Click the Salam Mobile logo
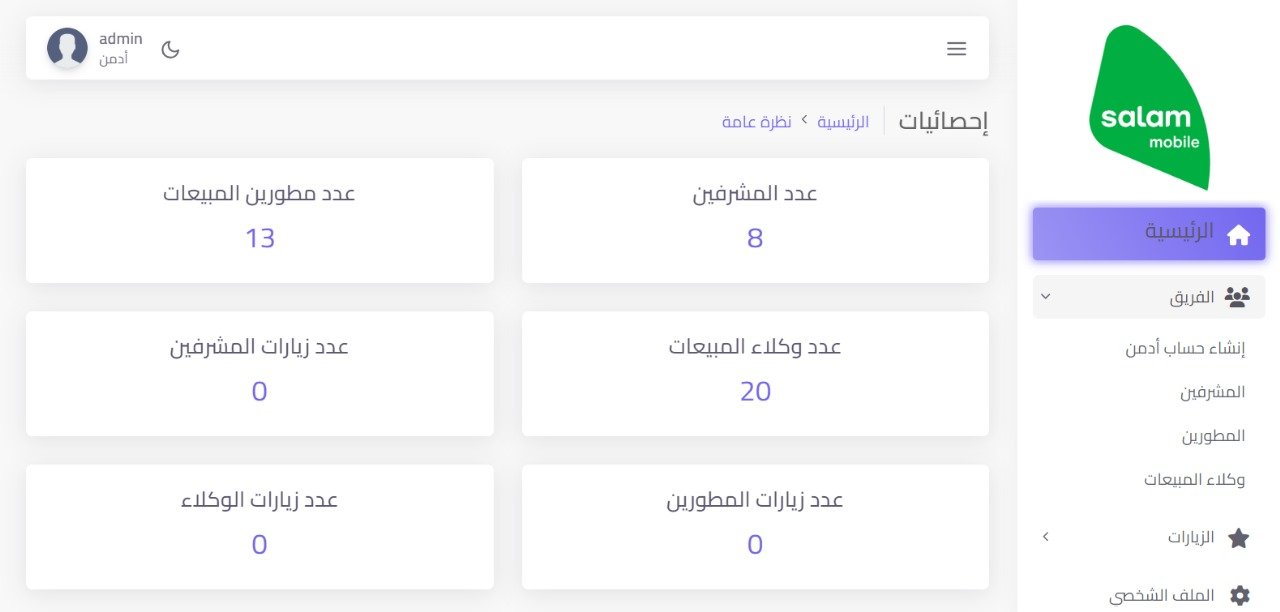This screenshot has height=612, width=1280. [1150, 107]
